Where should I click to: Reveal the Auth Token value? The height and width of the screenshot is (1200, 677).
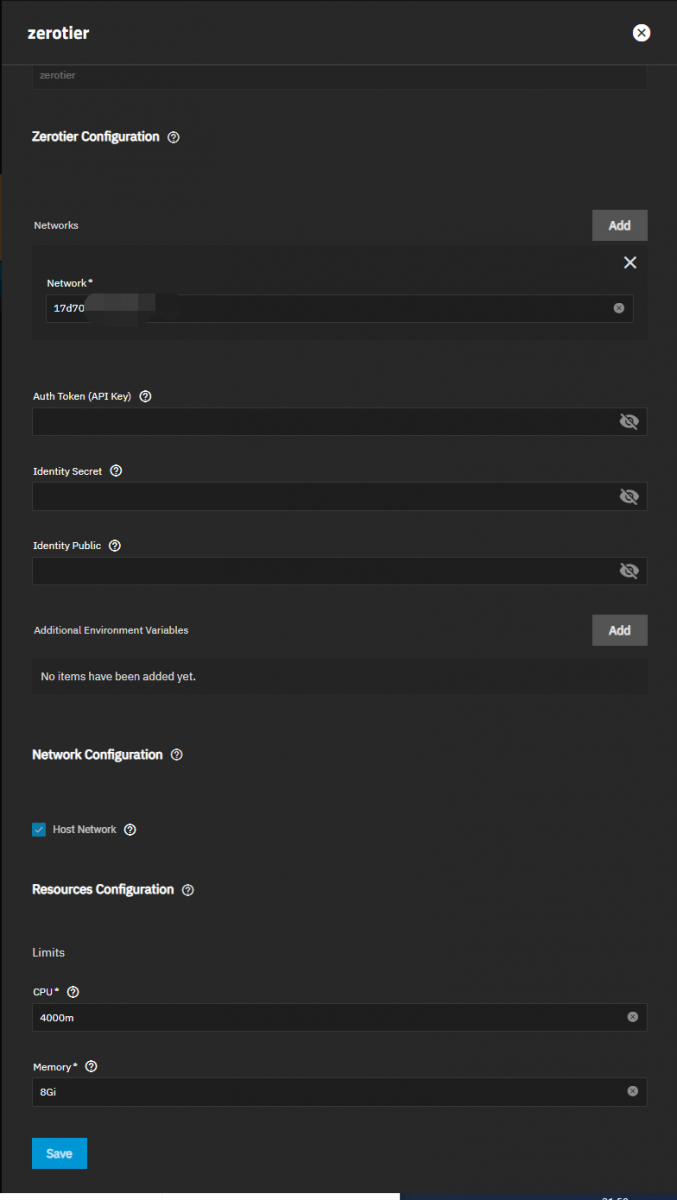(629, 421)
